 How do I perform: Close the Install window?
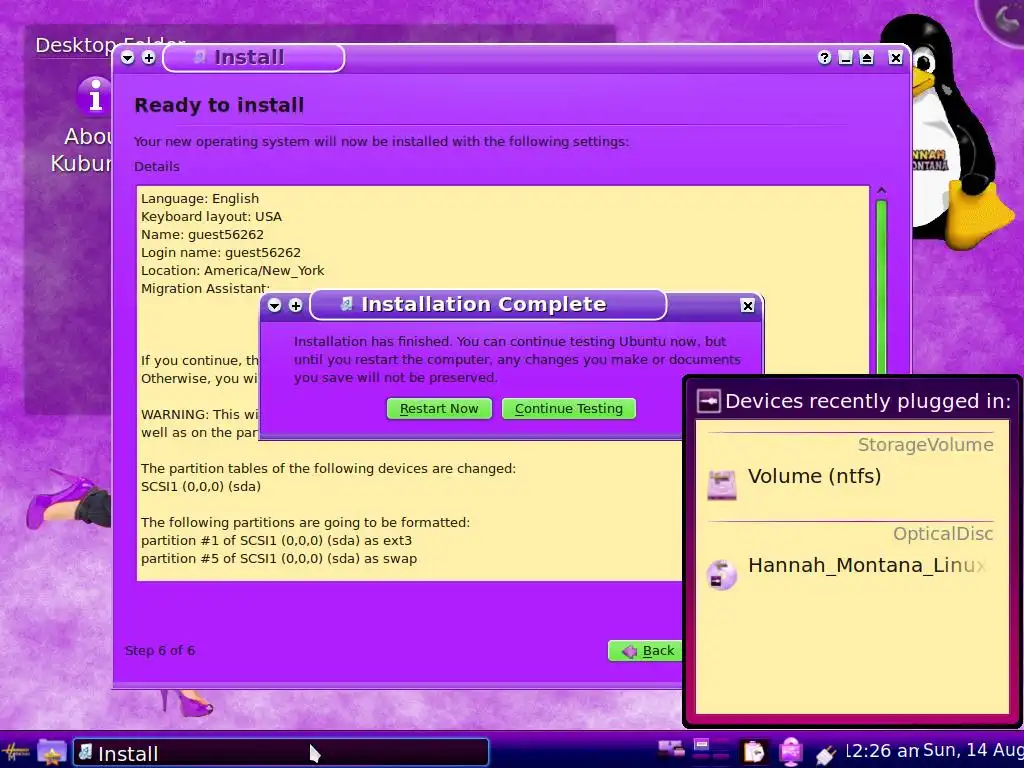[x=895, y=58]
